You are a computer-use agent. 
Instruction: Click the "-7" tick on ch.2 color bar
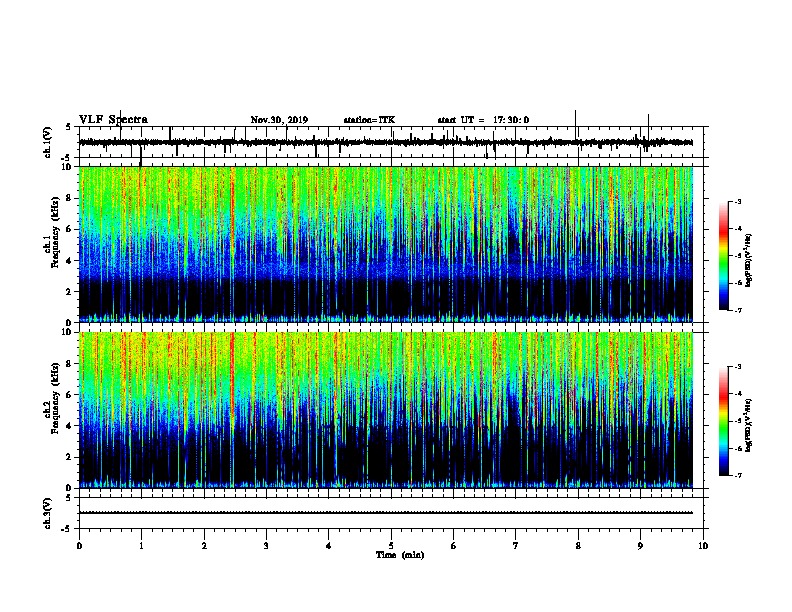pos(737,475)
